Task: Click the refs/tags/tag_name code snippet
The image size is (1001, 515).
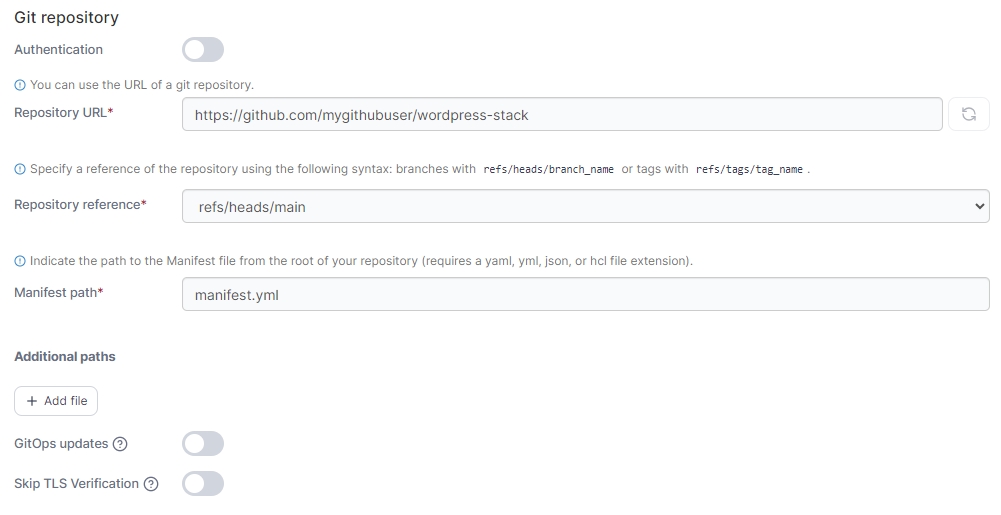Action: coord(749,170)
